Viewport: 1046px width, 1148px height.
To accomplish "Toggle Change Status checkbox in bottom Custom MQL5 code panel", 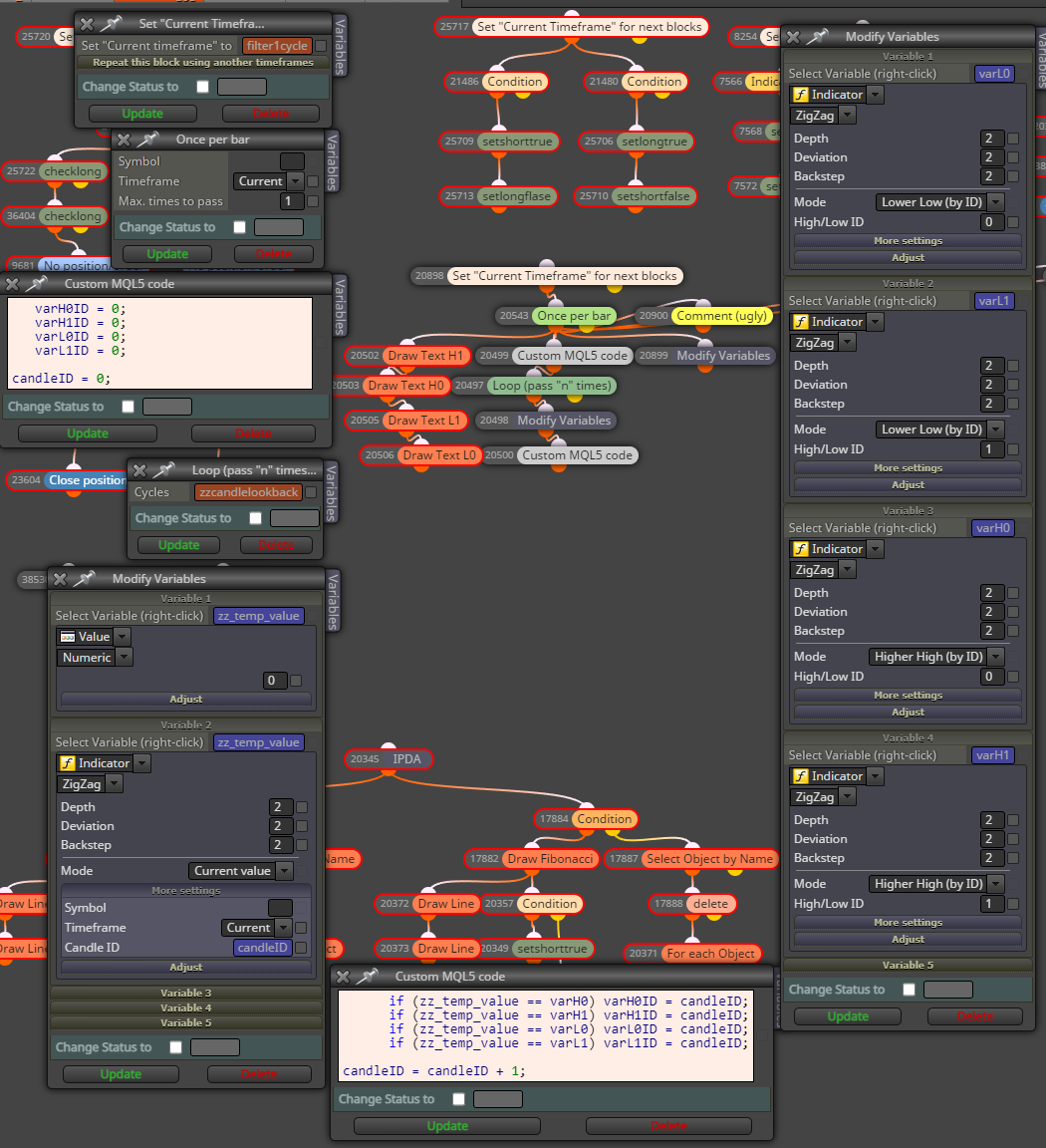I will coord(459,1099).
